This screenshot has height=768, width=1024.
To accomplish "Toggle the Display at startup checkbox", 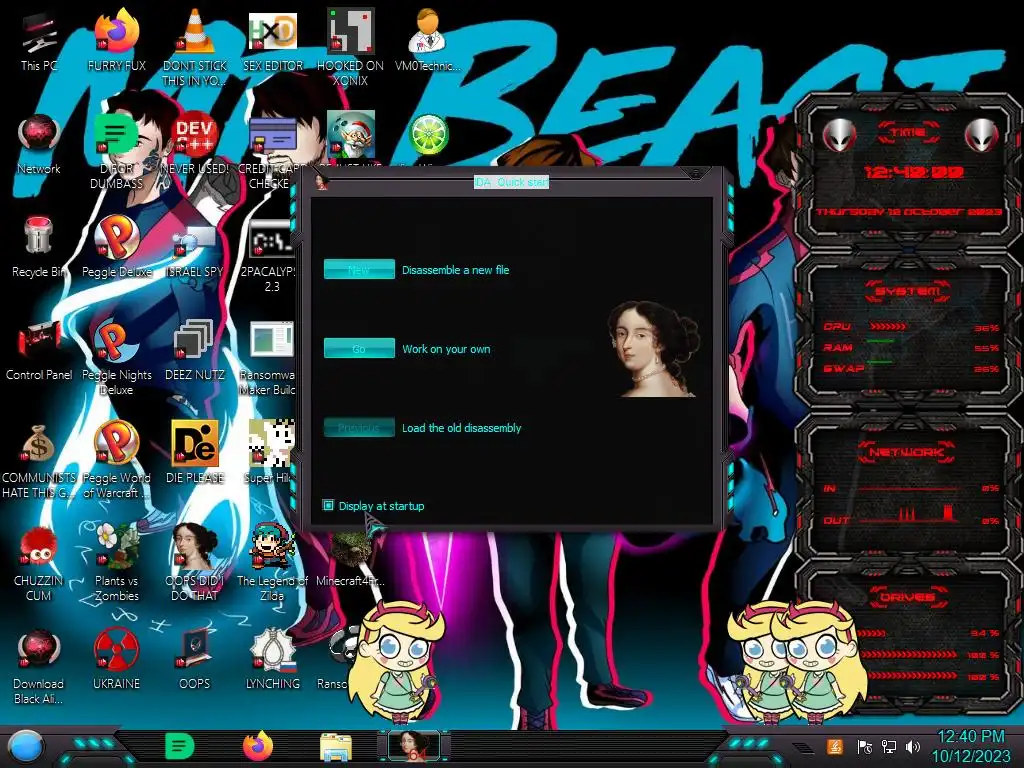I will point(328,505).
